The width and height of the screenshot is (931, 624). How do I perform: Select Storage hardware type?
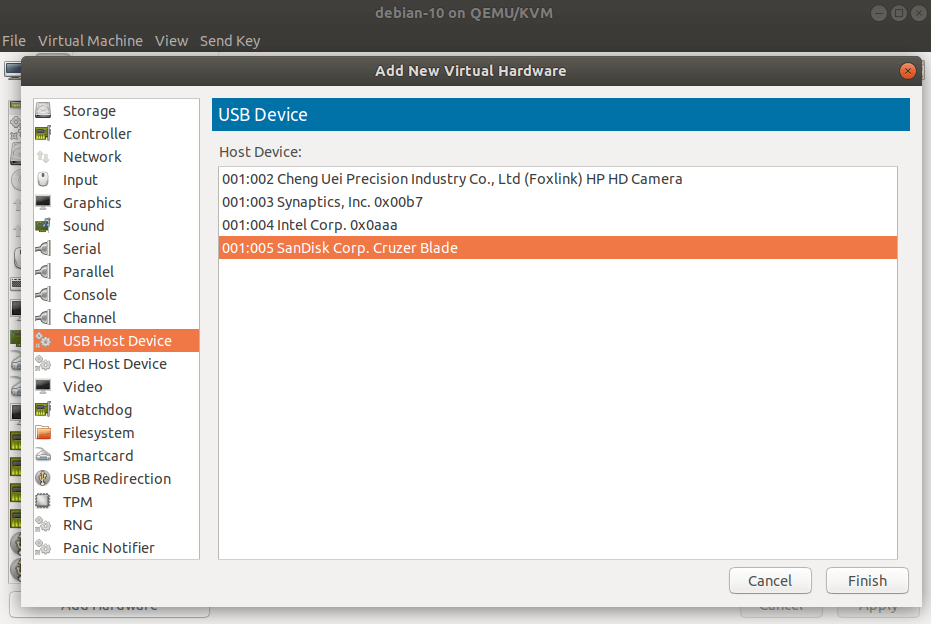[116, 110]
